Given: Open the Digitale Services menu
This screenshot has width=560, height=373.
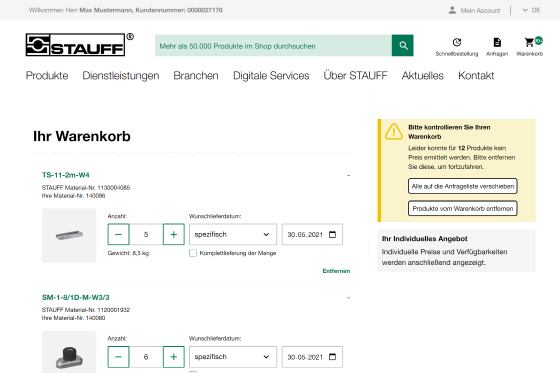Looking at the screenshot, I should tap(271, 76).
